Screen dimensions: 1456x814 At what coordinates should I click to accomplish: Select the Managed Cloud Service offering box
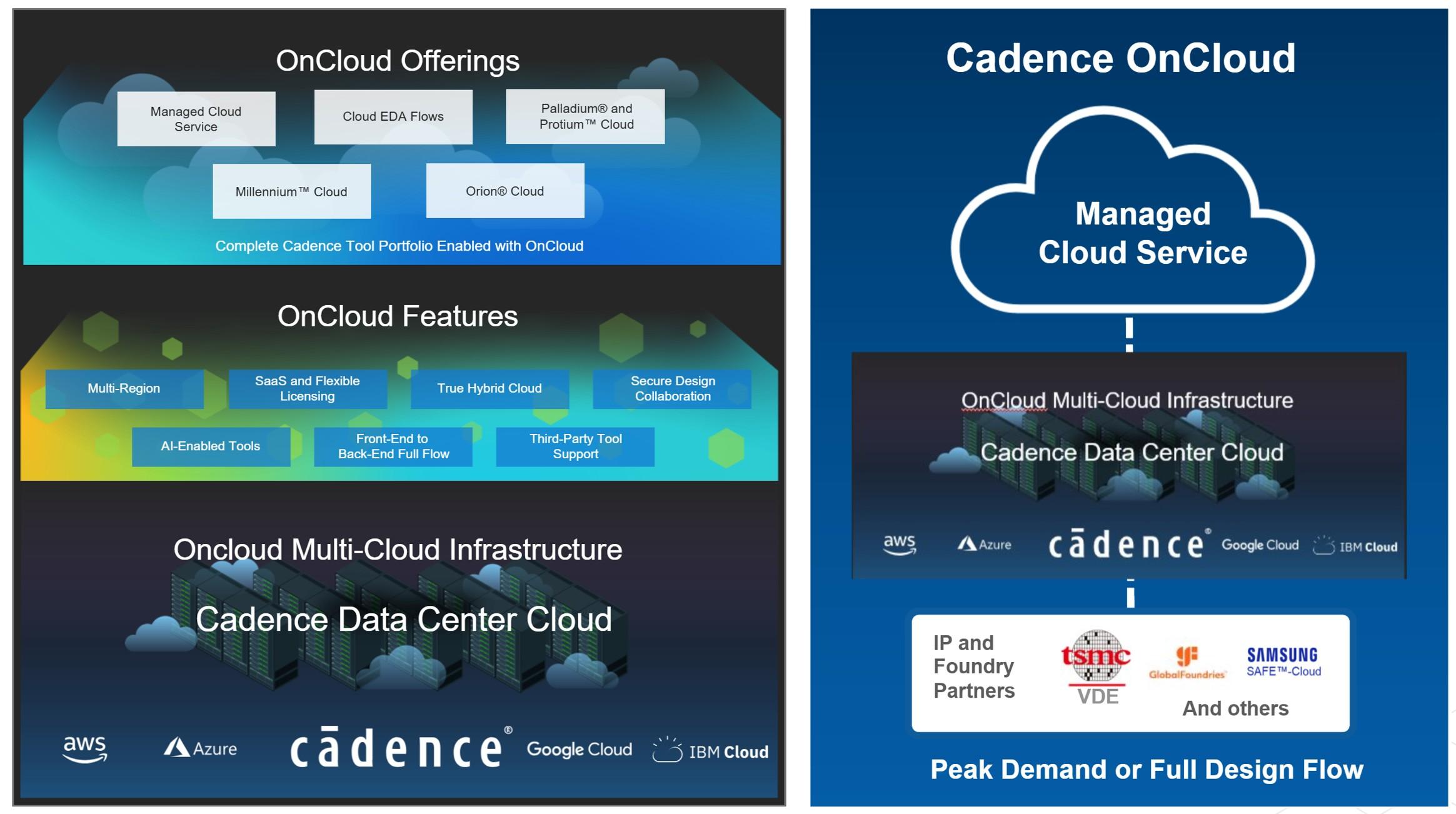point(196,119)
